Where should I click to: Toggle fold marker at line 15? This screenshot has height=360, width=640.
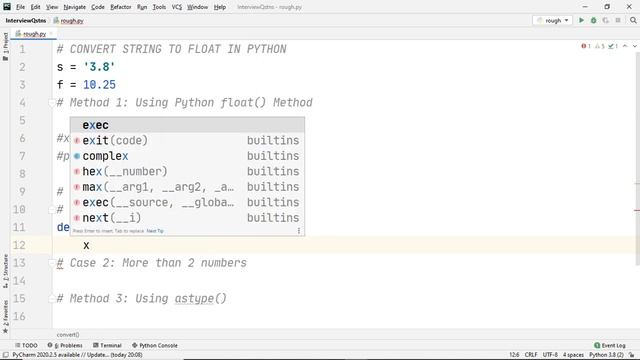coord(52,298)
